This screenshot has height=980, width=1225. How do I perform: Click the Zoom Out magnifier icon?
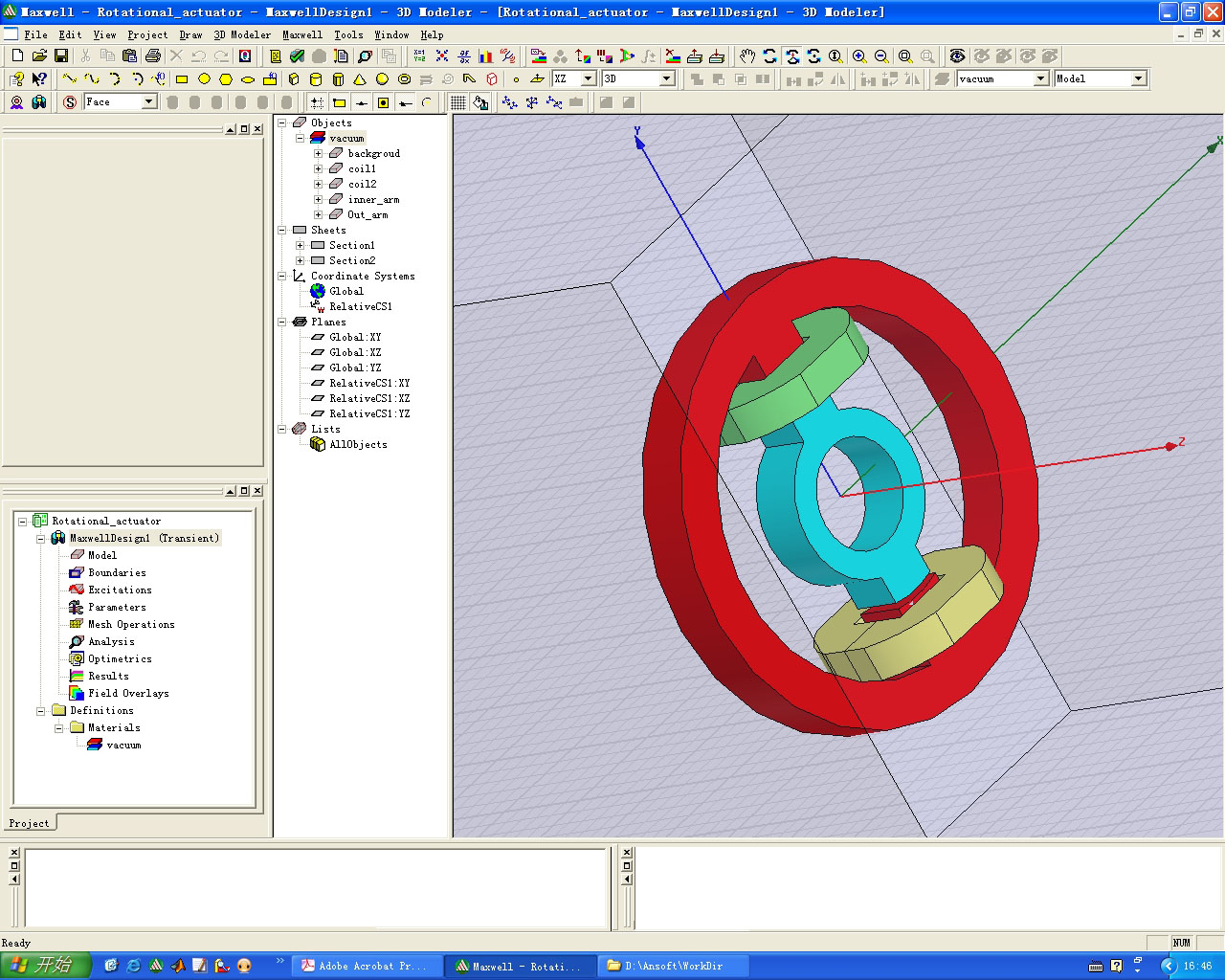click(x=881, y=56)
